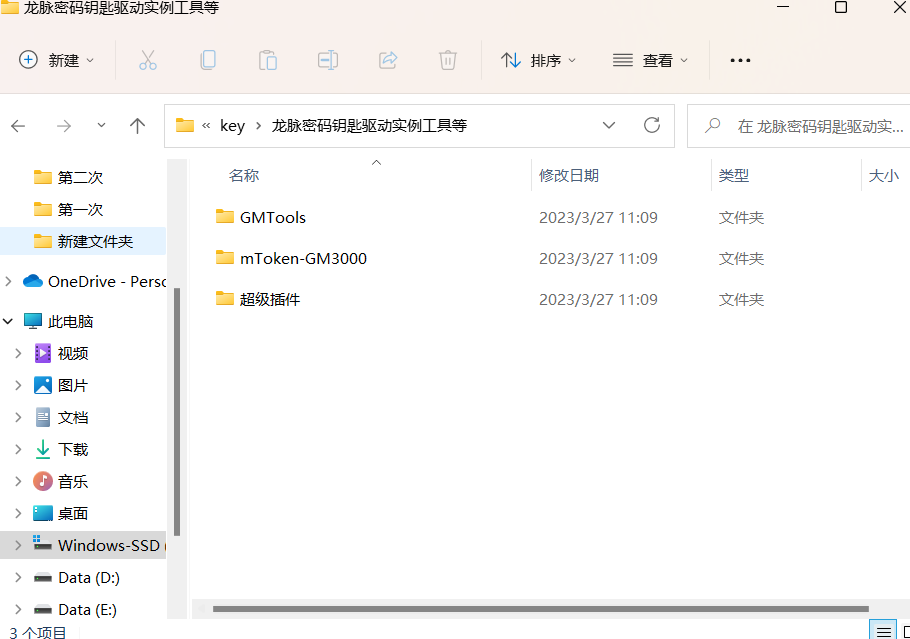
Task: Open 文档 in navigation pane
Action: 73,417
